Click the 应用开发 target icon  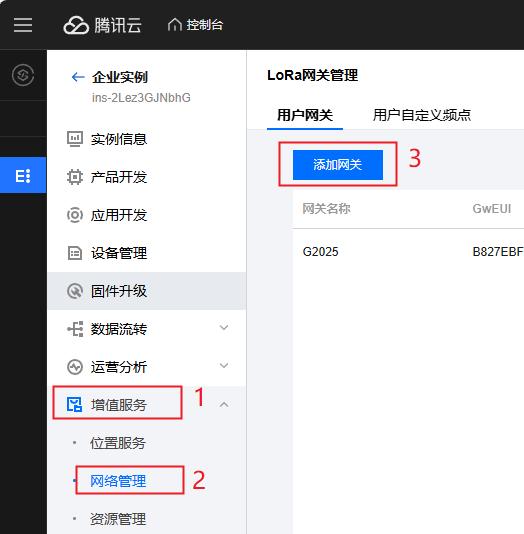pos(75,215)
